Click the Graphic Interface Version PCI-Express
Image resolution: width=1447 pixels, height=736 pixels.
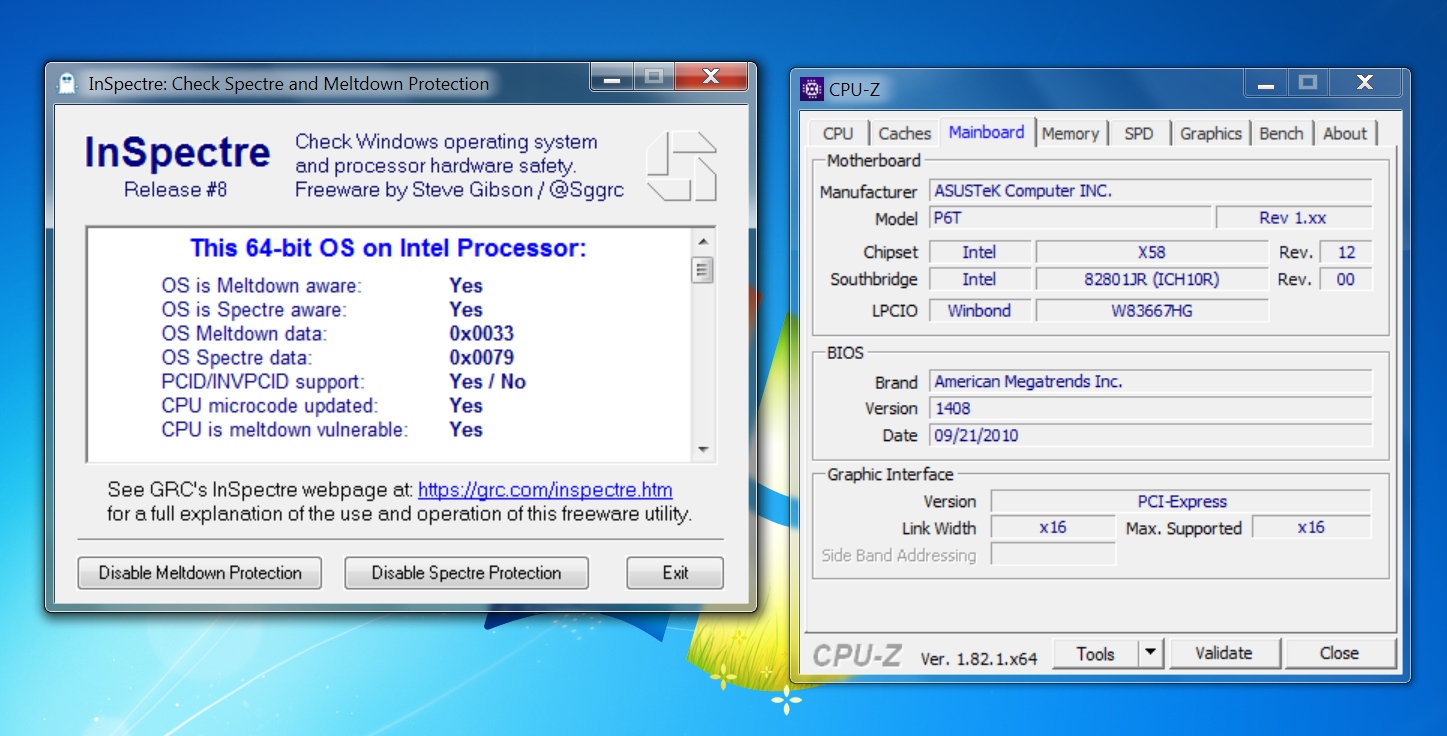(1181, 502)
